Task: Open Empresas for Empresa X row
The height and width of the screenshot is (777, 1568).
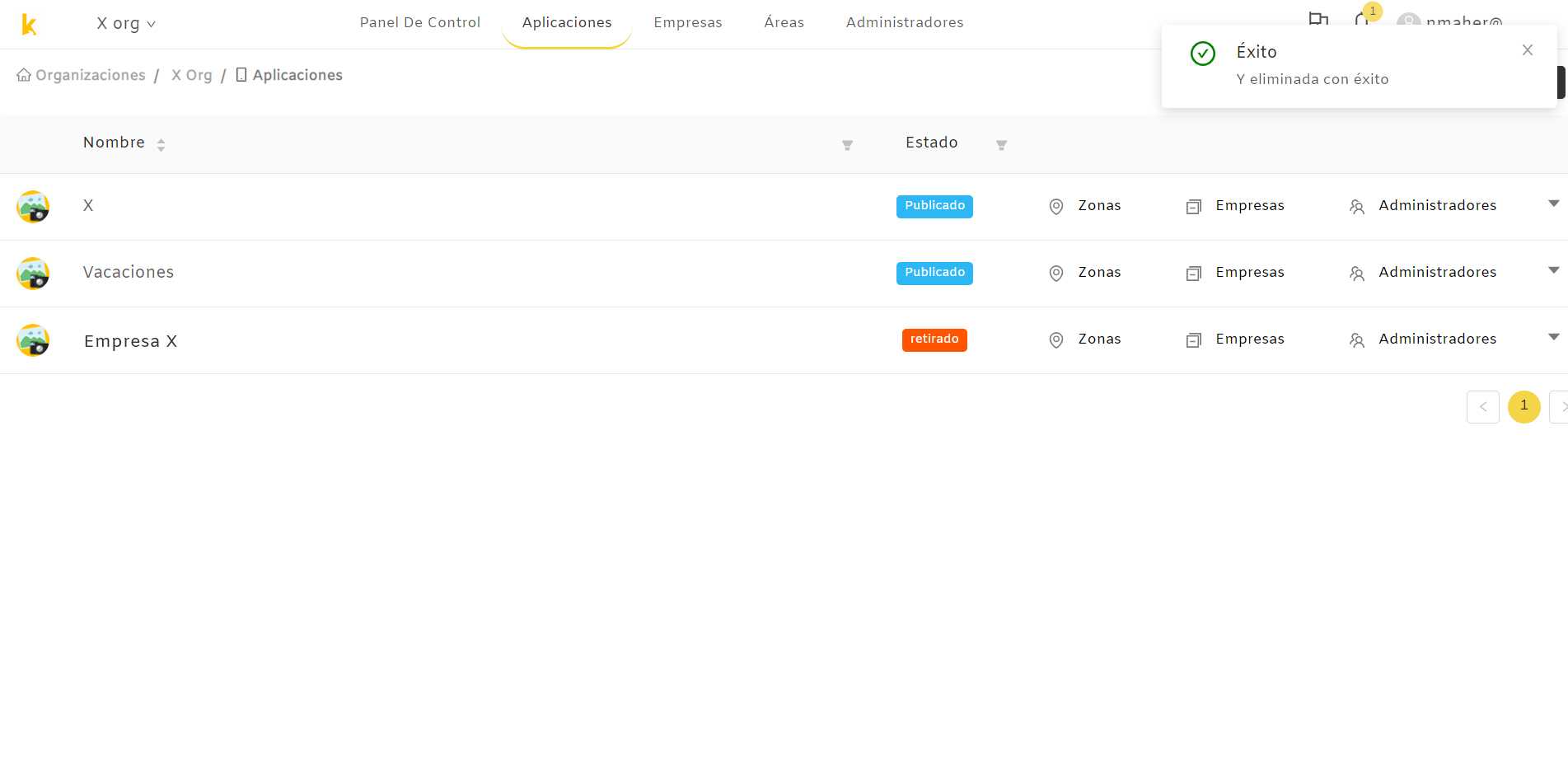Action: (1235, 339)
